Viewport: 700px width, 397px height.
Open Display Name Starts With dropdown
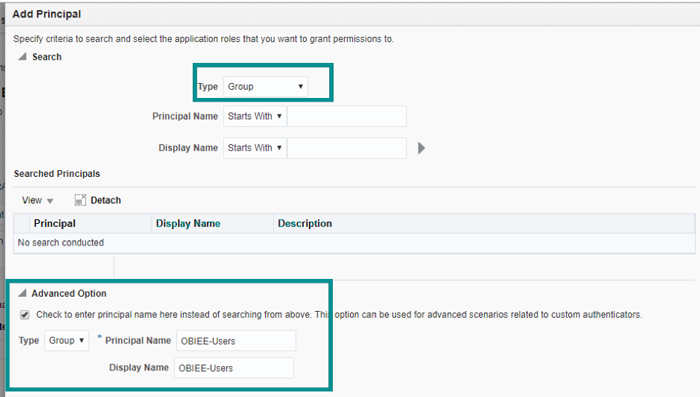pyautogui.click(x=254, y=148)
